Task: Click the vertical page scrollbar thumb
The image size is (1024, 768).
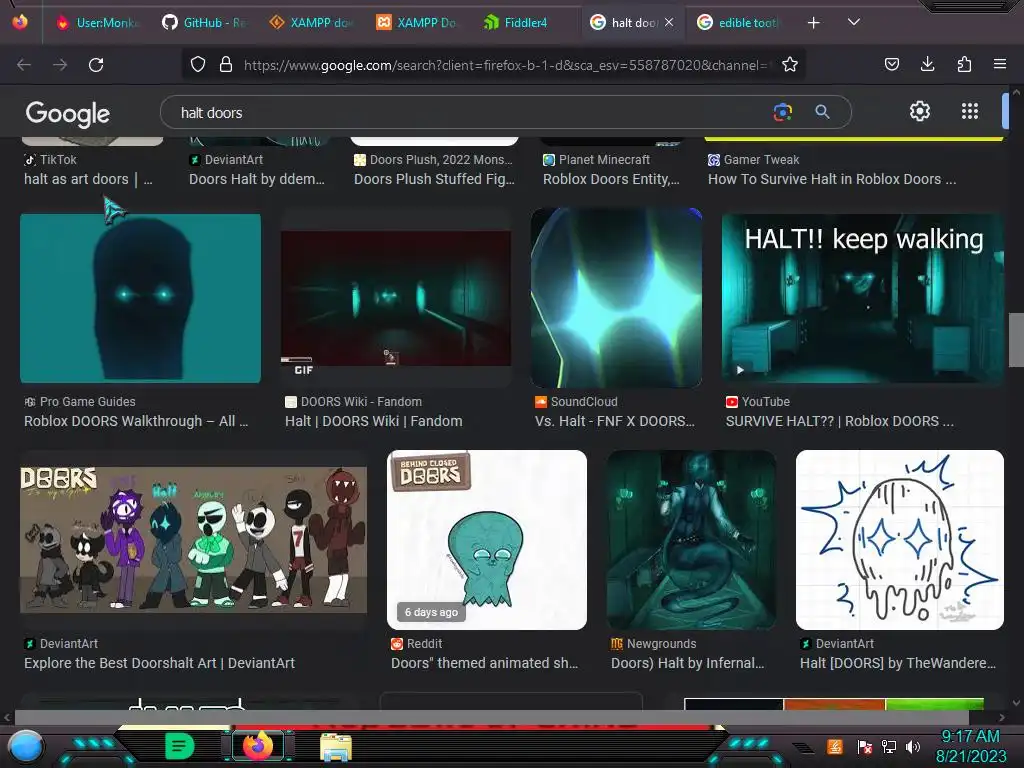Action: (1016, 340)
